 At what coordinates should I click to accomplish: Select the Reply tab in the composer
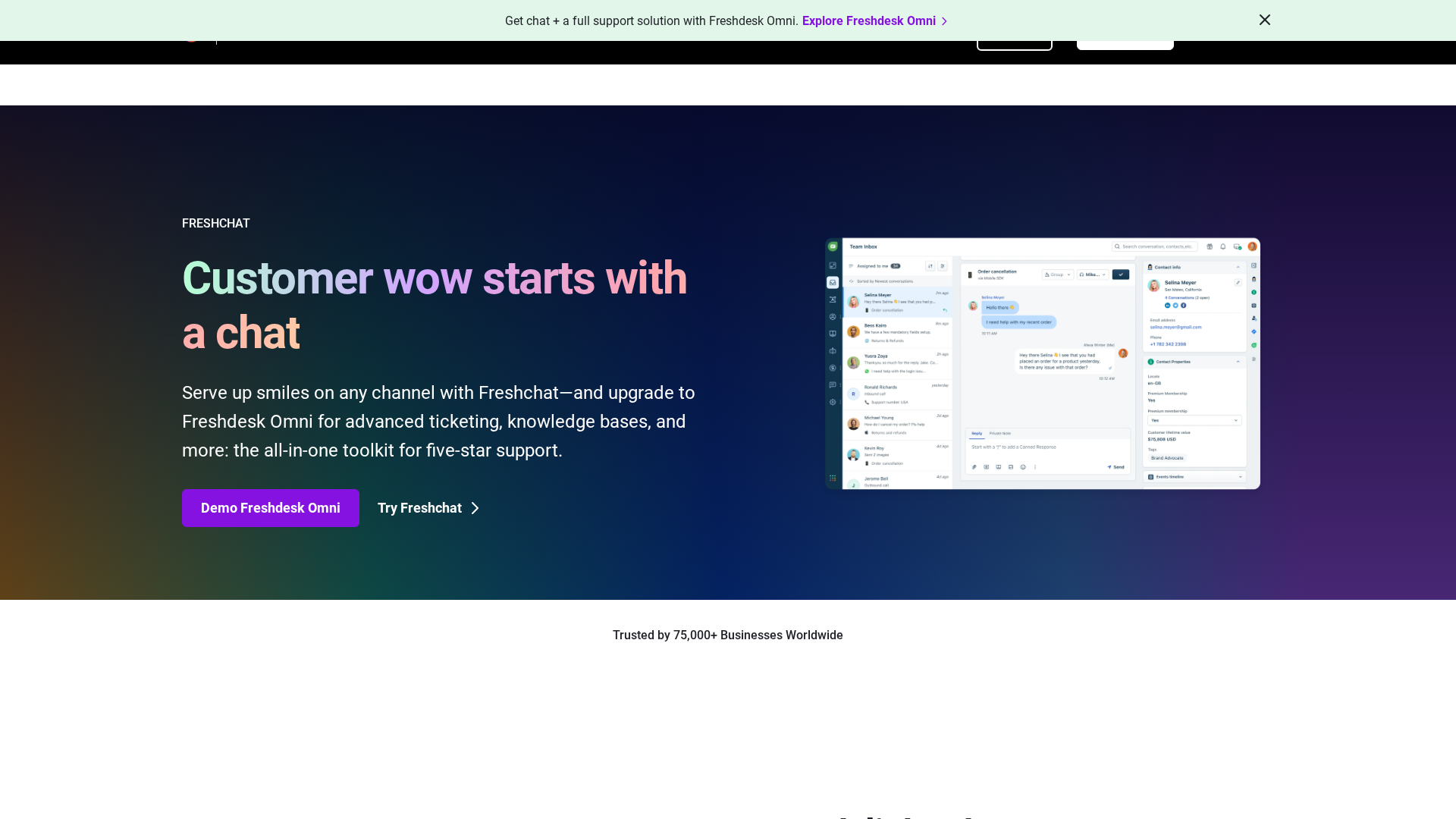pyautogui.click(x=977, y=434)
